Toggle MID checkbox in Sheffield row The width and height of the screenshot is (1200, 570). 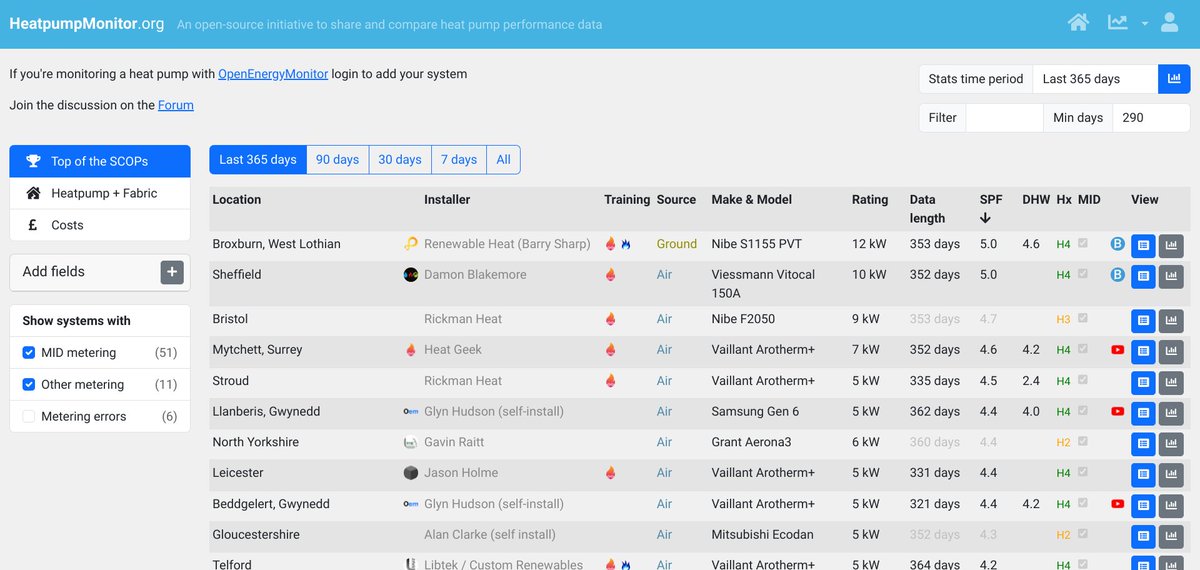click(1083, 274)
